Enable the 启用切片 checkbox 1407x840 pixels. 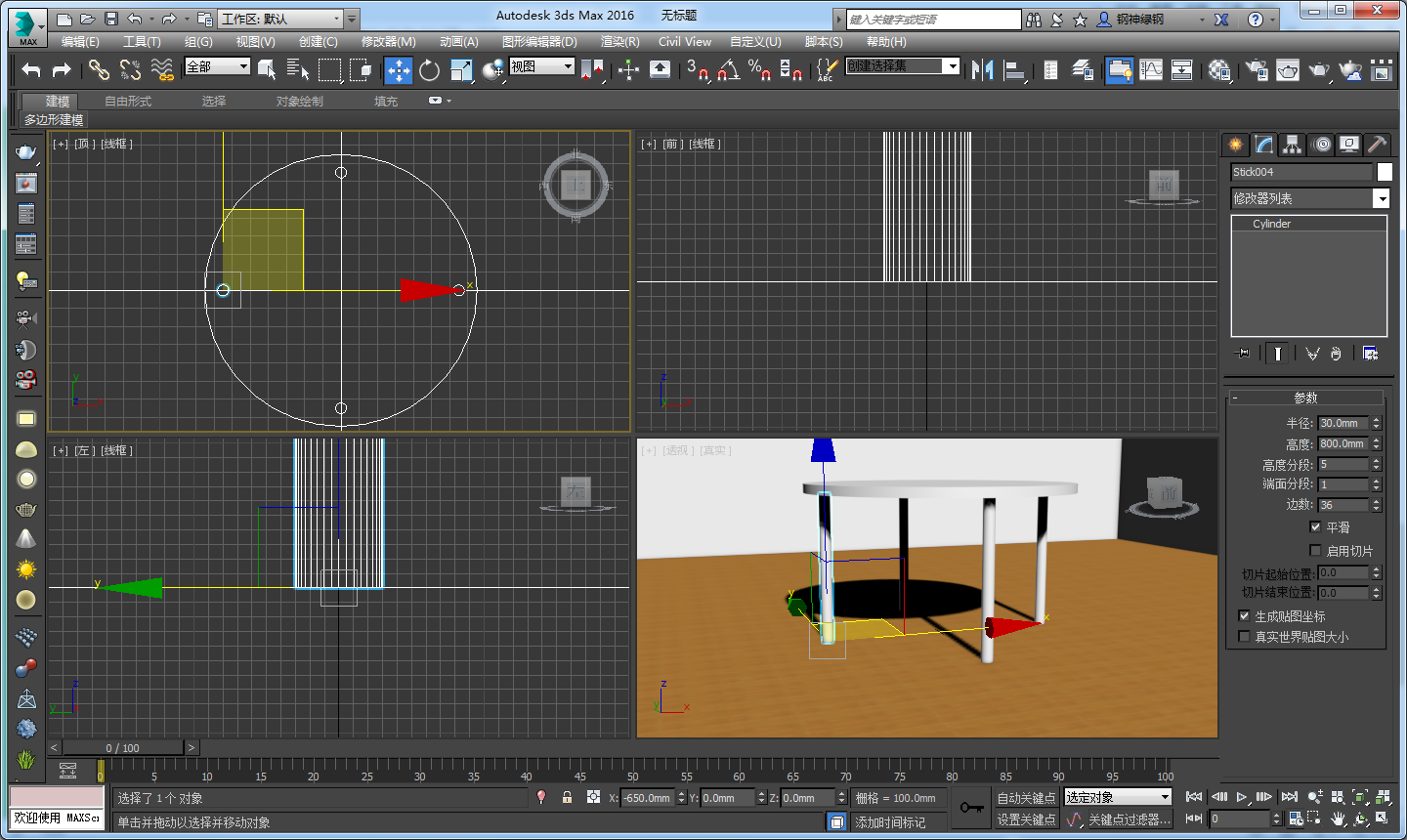tap(1315, 550)
